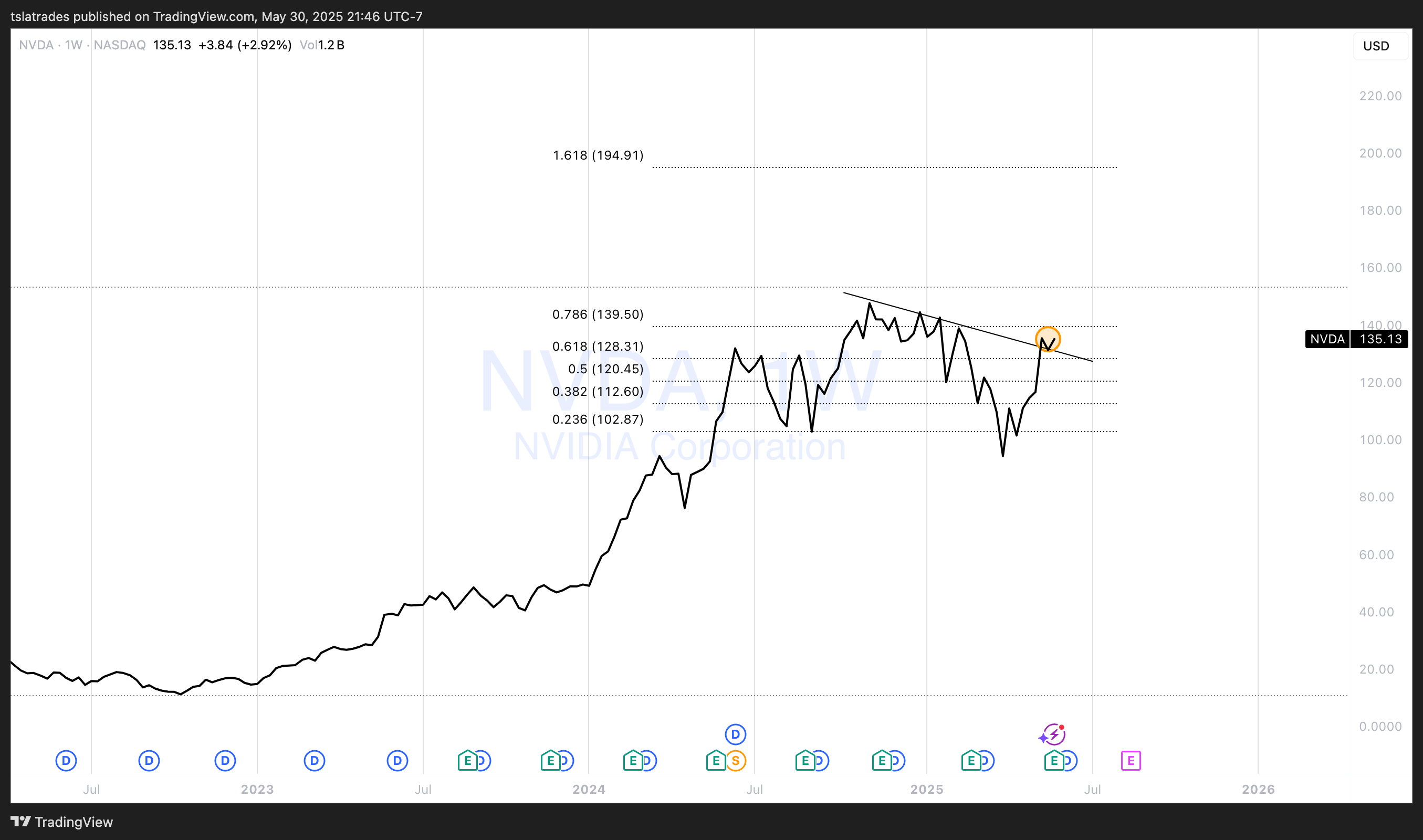Click the orange circle marker on the price line

(x=1048, y=340)
